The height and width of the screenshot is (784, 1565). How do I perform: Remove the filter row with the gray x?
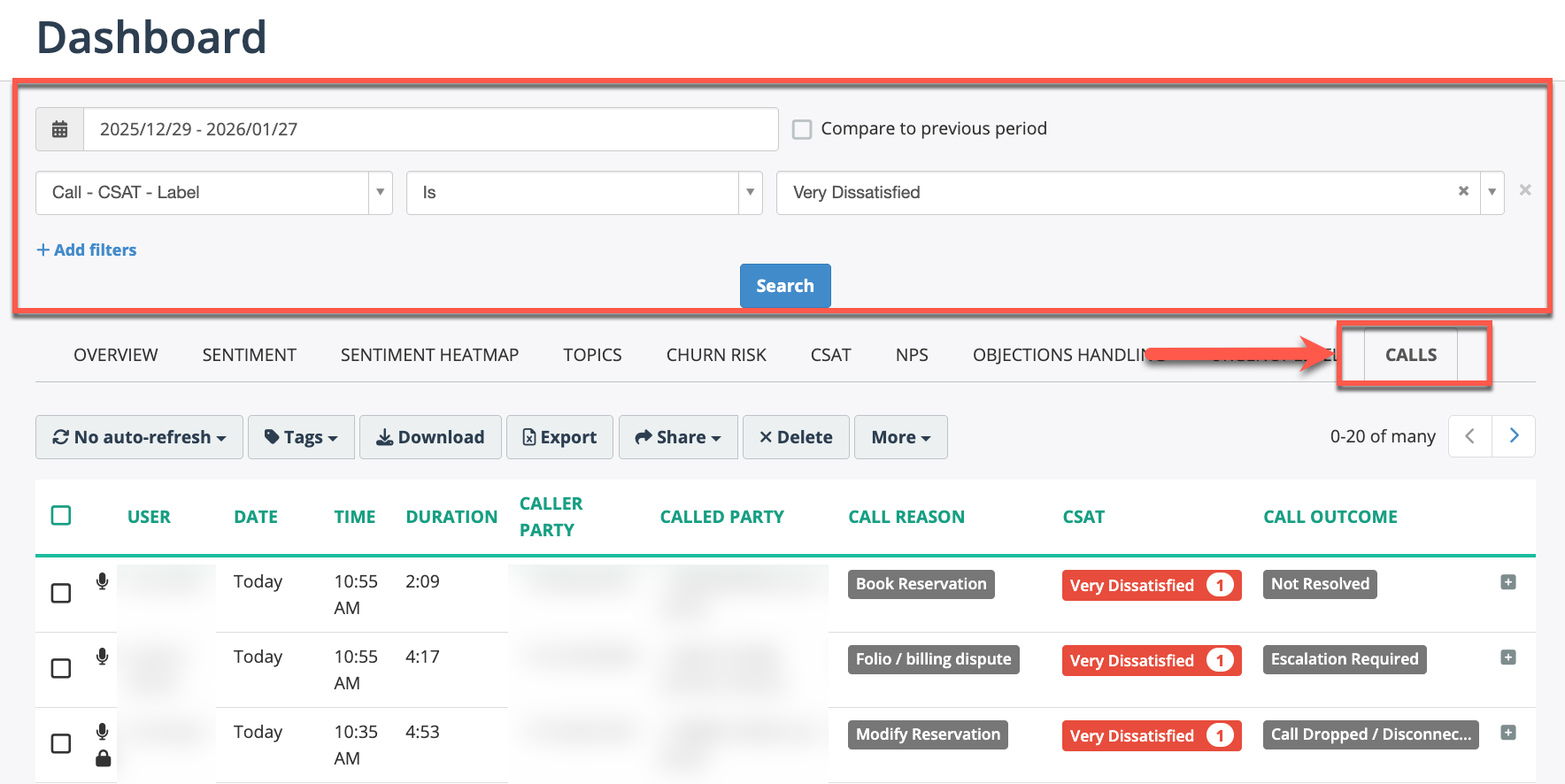(1525, 190)
